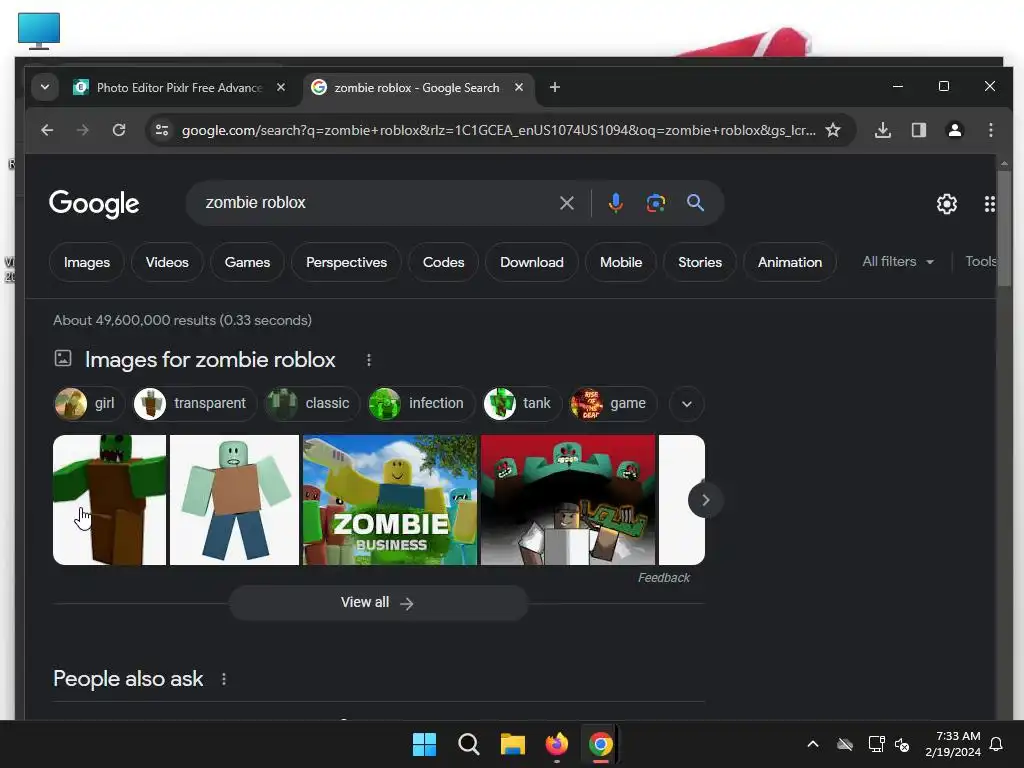This screenshot has height=768, width=1024.
Task: Expand more image filter chips
Action: (686, 404)
